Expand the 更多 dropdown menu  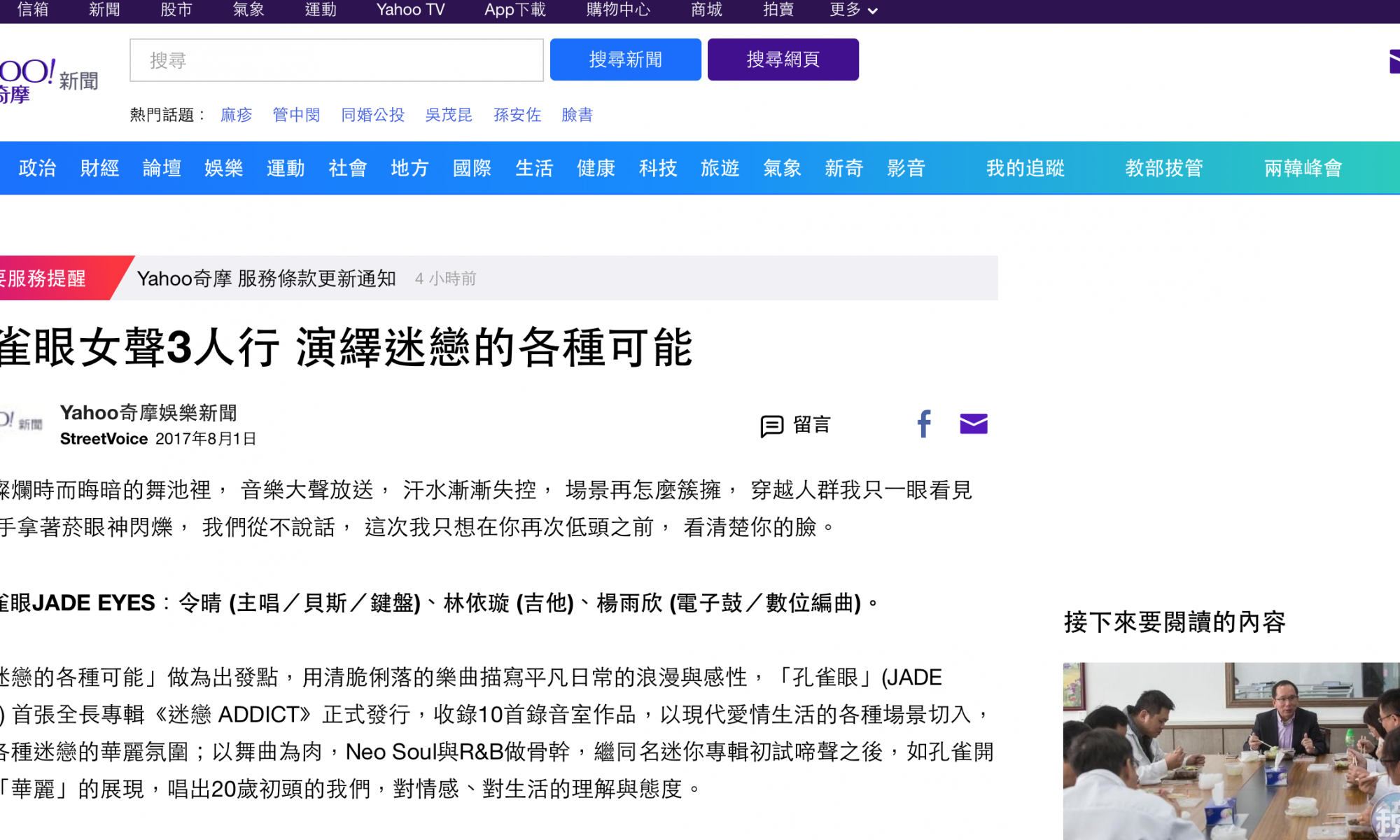853,10
